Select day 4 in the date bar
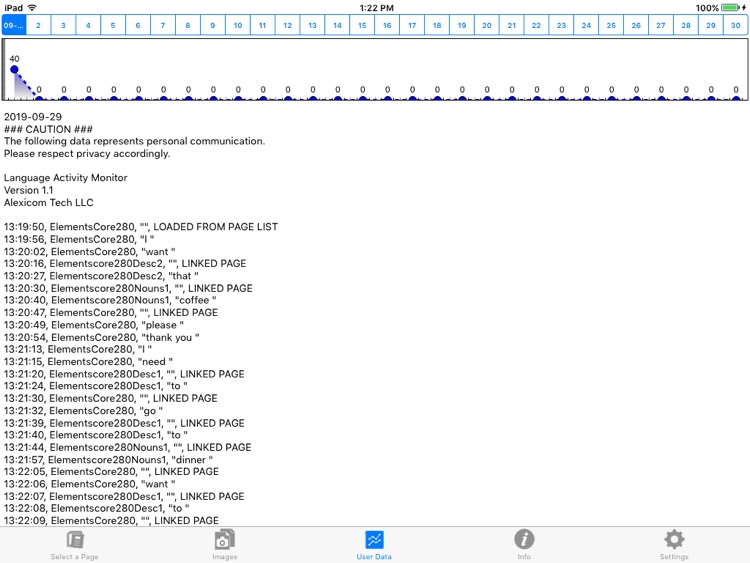Viewport: 750px width, 563px height. click(88, 25)
